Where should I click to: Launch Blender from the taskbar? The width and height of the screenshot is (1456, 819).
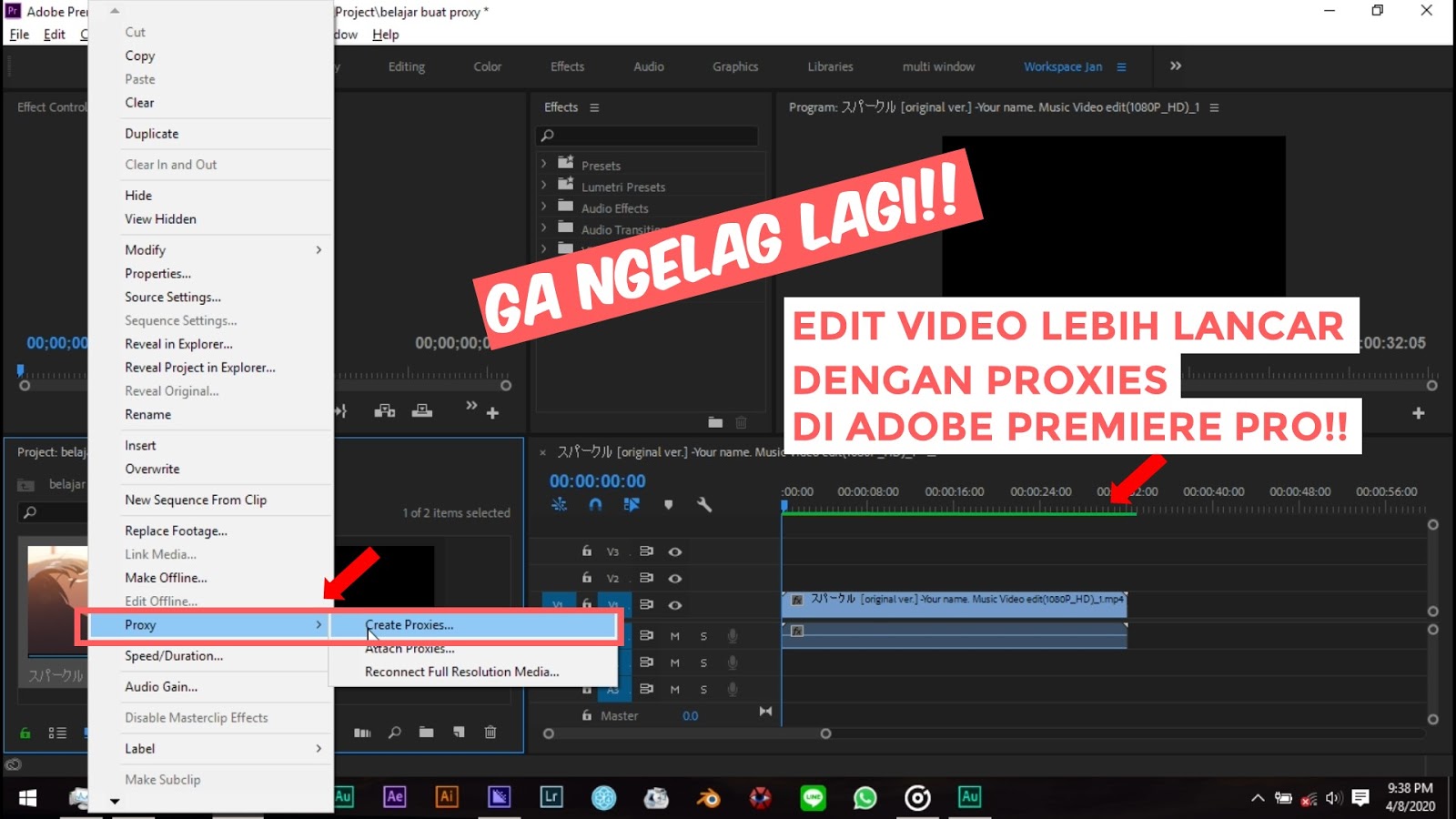tap(708, 798)
